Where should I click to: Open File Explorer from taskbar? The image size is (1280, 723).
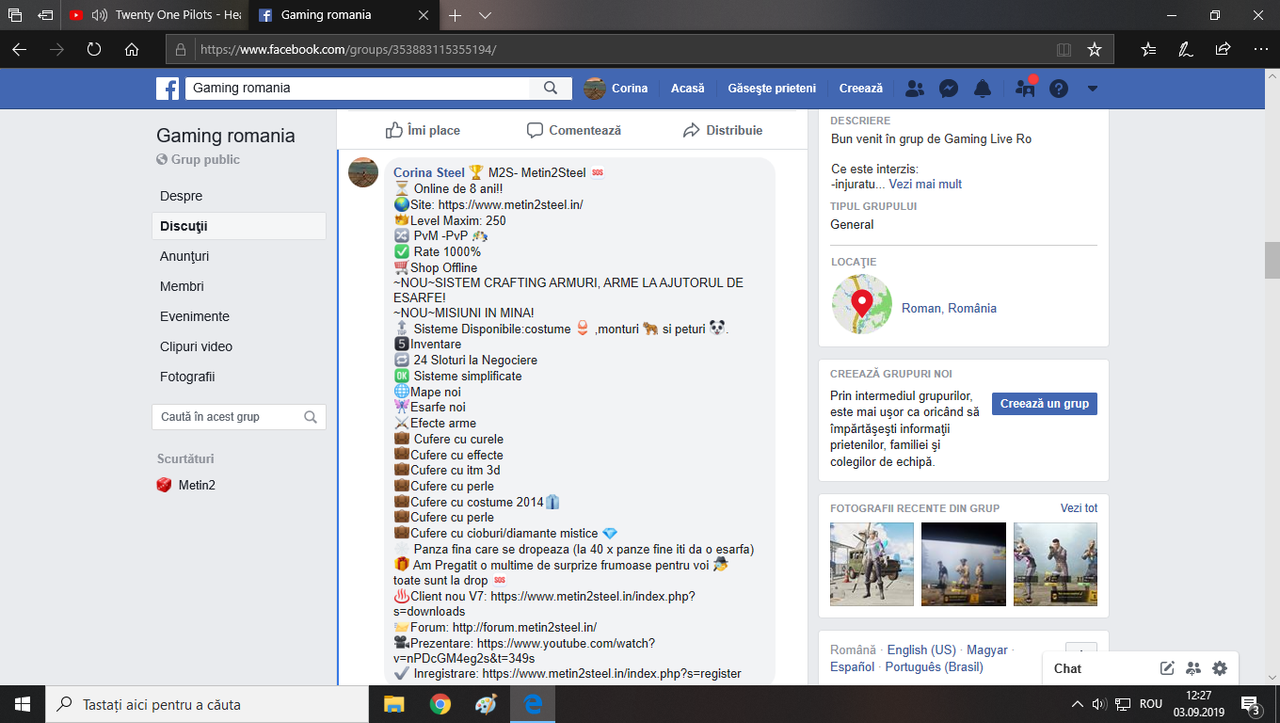[393, 704]
